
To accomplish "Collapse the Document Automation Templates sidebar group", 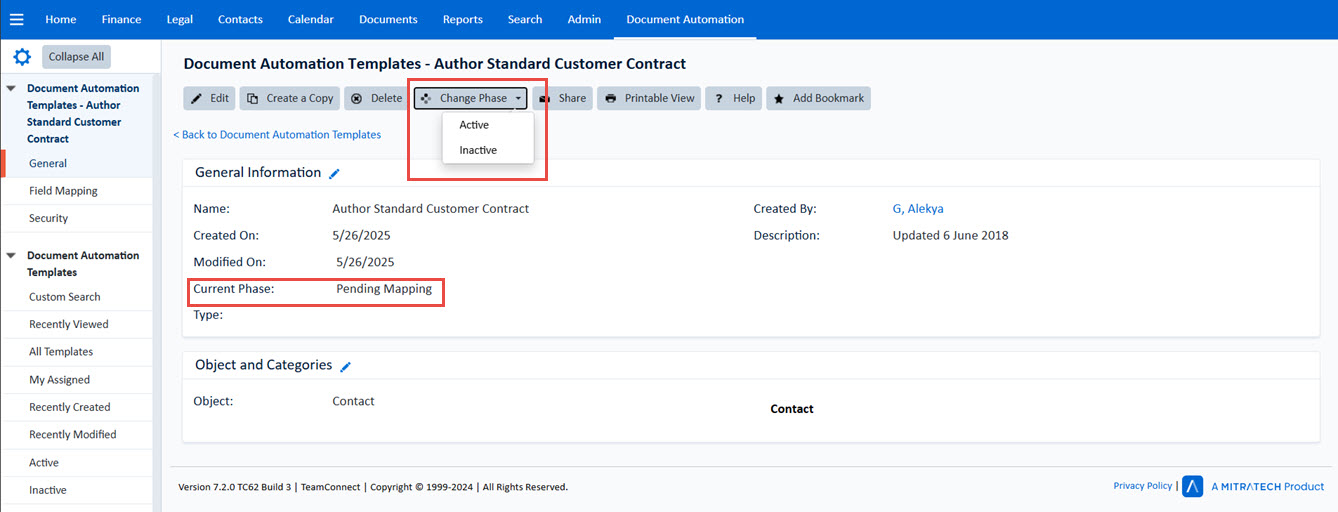I will coord(11,256).
